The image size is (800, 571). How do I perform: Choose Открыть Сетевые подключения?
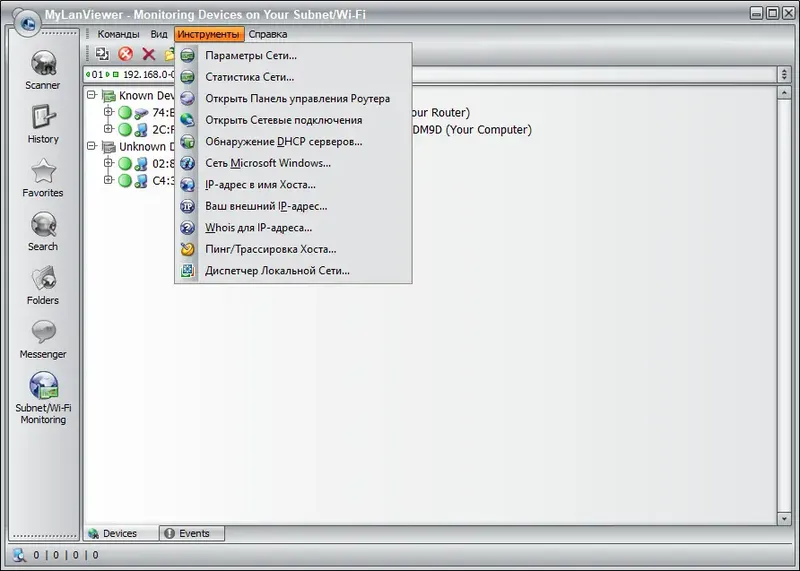coord(293,120)
